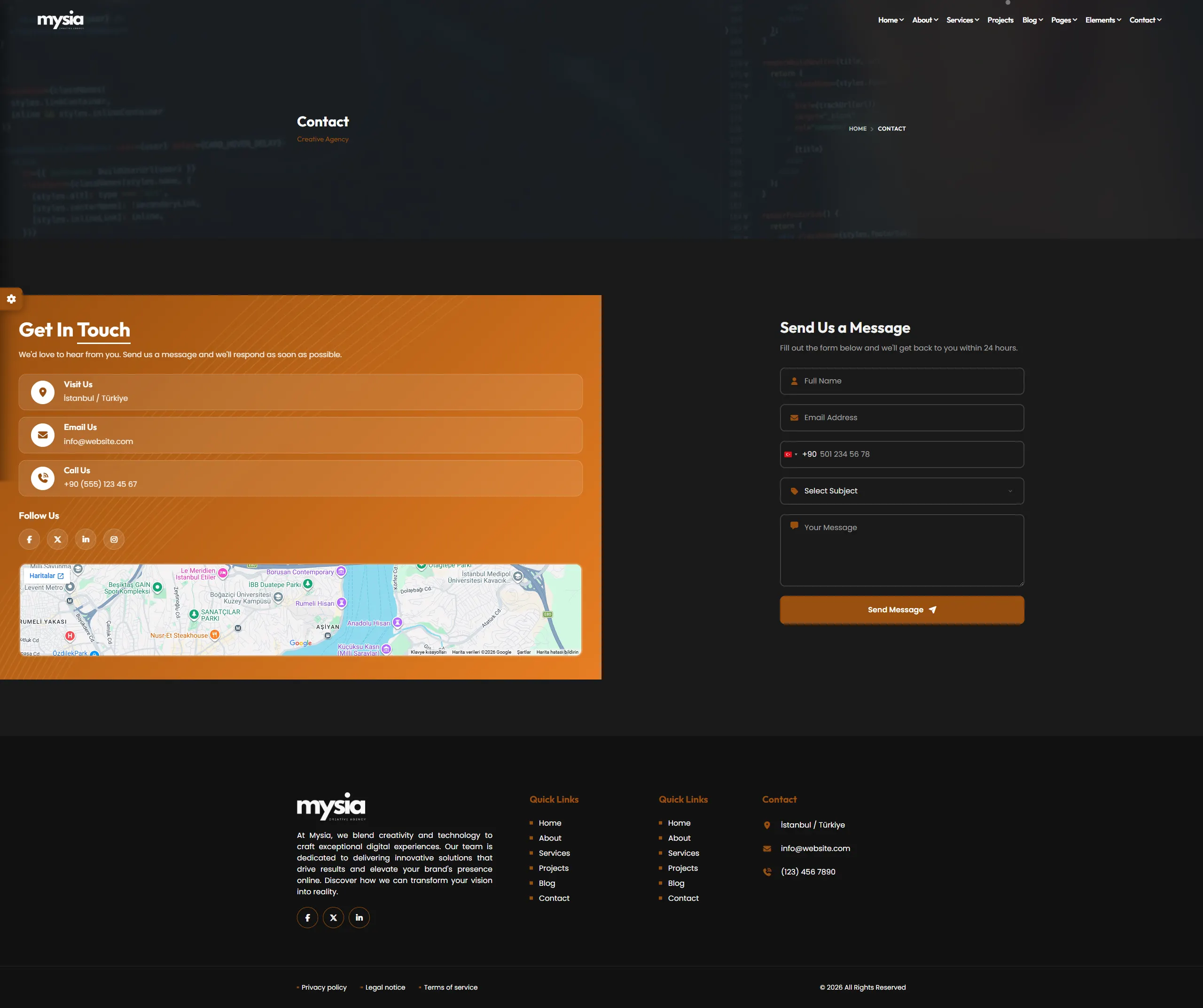The image size is (1203, 1008).
Task: Click the Mysia logo in header
Action: [61, 20]
